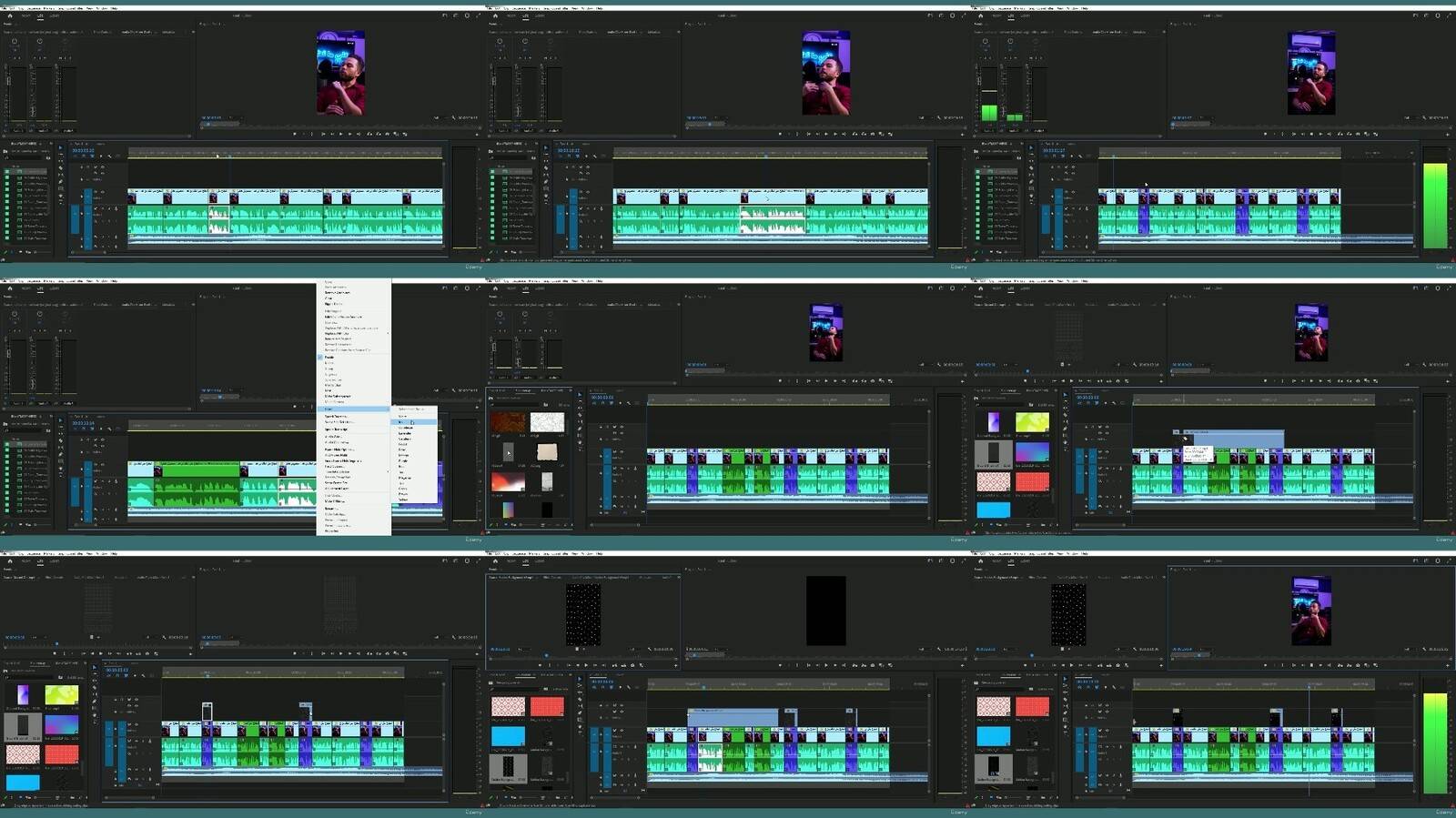Play Source Monitor in bottom-middle frame

click(586, 665)
